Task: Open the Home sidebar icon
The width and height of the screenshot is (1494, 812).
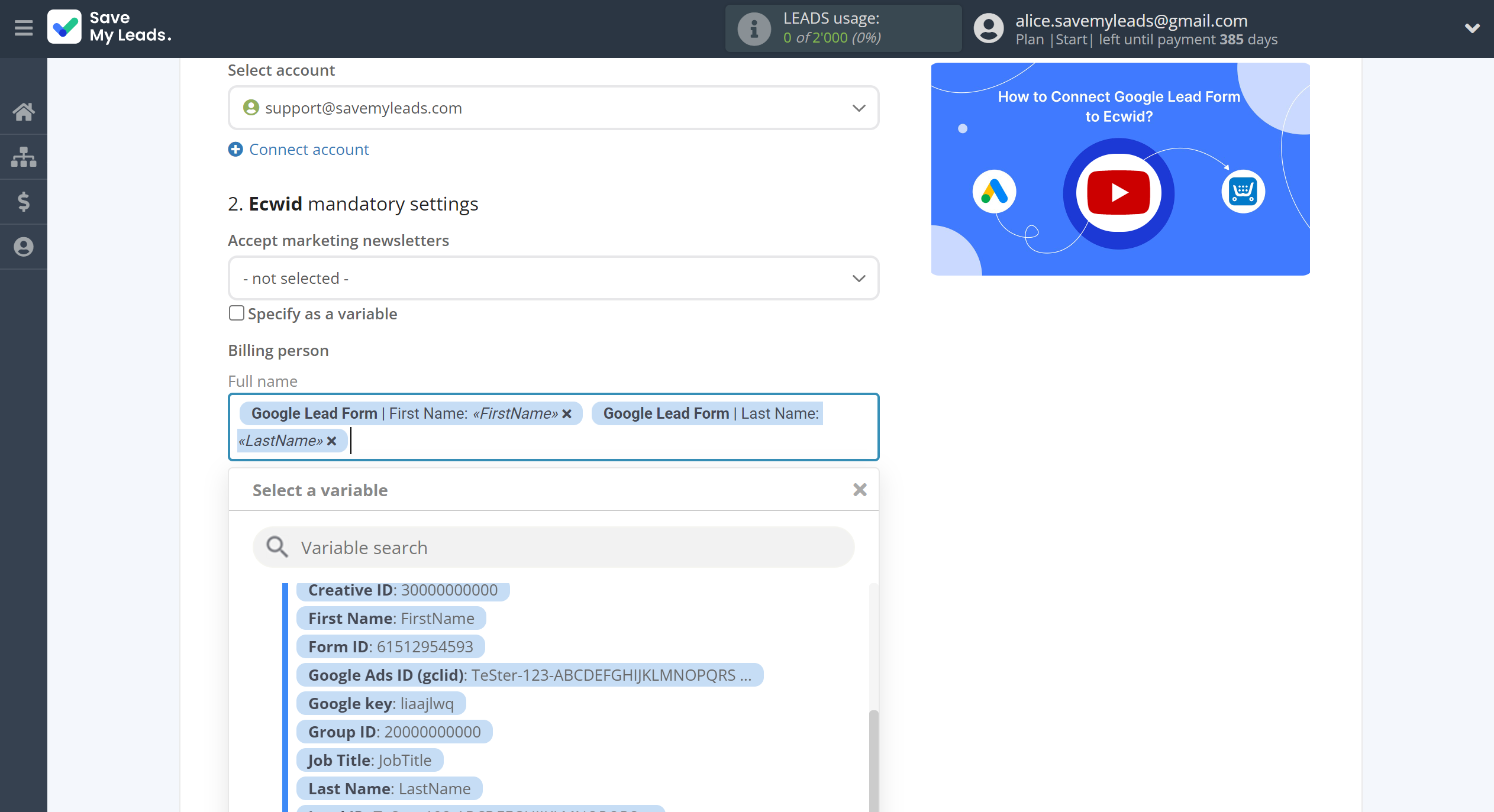Action: point(24,112)
